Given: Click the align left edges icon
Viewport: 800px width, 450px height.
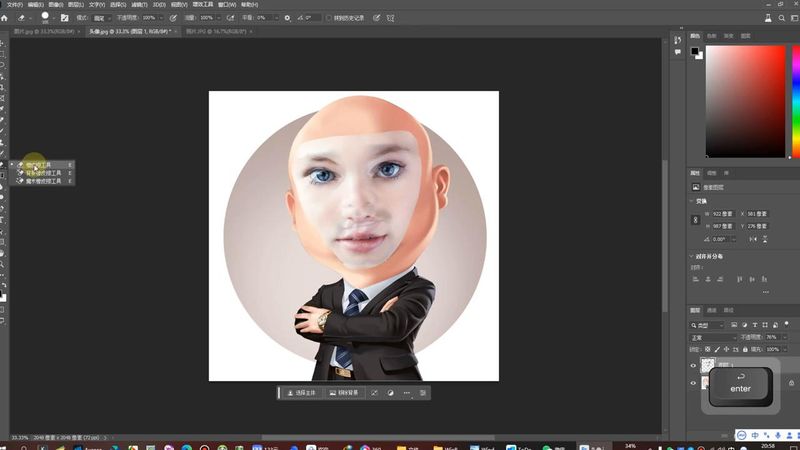Looking at the screenshot, I should [696, 280].
